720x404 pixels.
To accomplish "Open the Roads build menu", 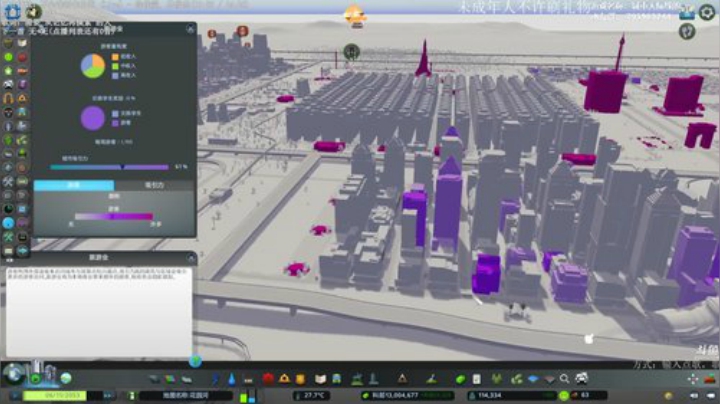I will coord(154,379).
